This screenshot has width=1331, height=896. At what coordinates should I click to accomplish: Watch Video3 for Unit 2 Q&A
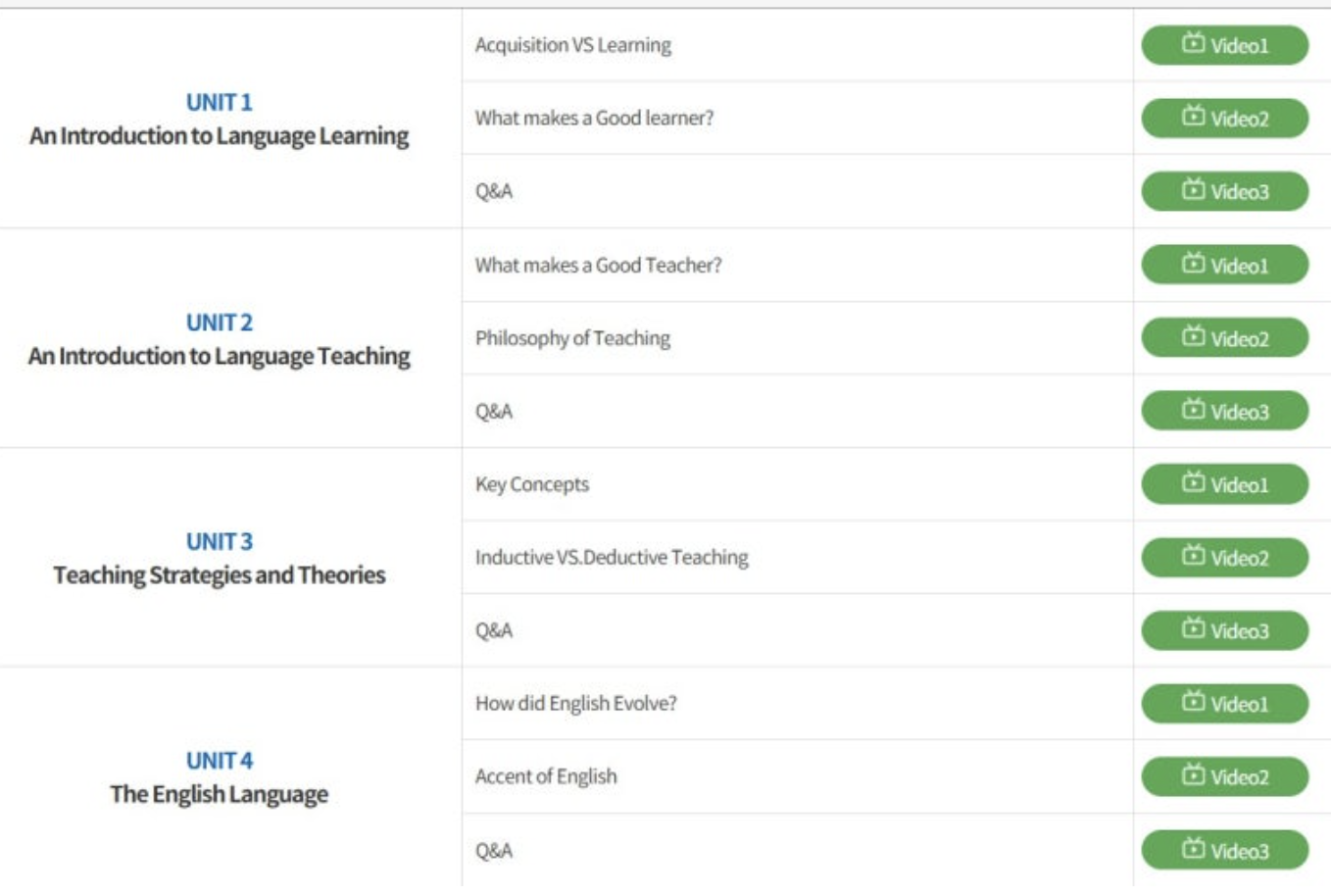click(1224, 411)
